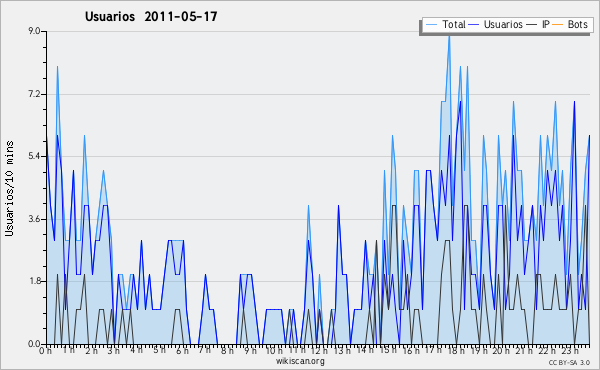The image size is (600, 370).
Task: Click the dark blue Usuarios legend line
Action: pos(474,25)
